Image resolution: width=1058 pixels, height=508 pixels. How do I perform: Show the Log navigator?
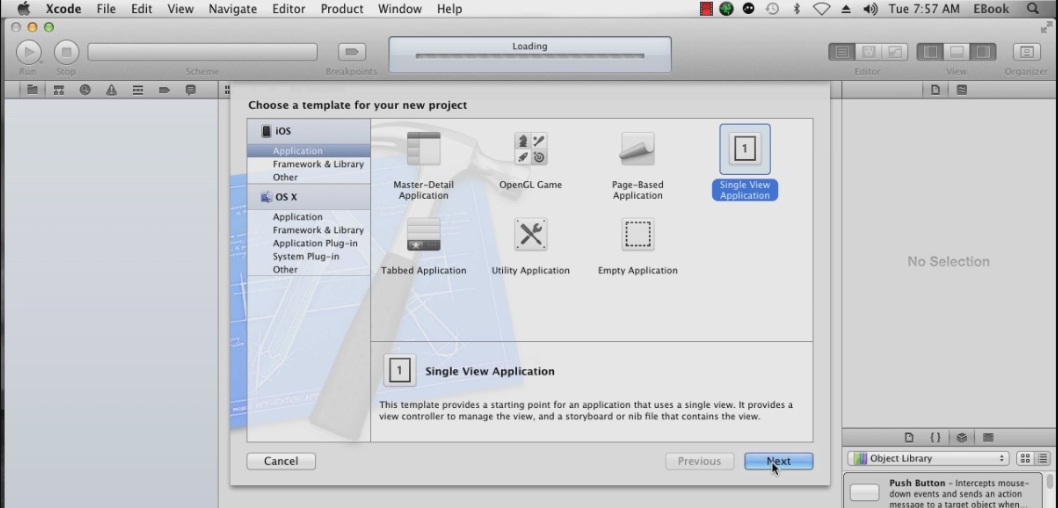(x=190, y=90)
